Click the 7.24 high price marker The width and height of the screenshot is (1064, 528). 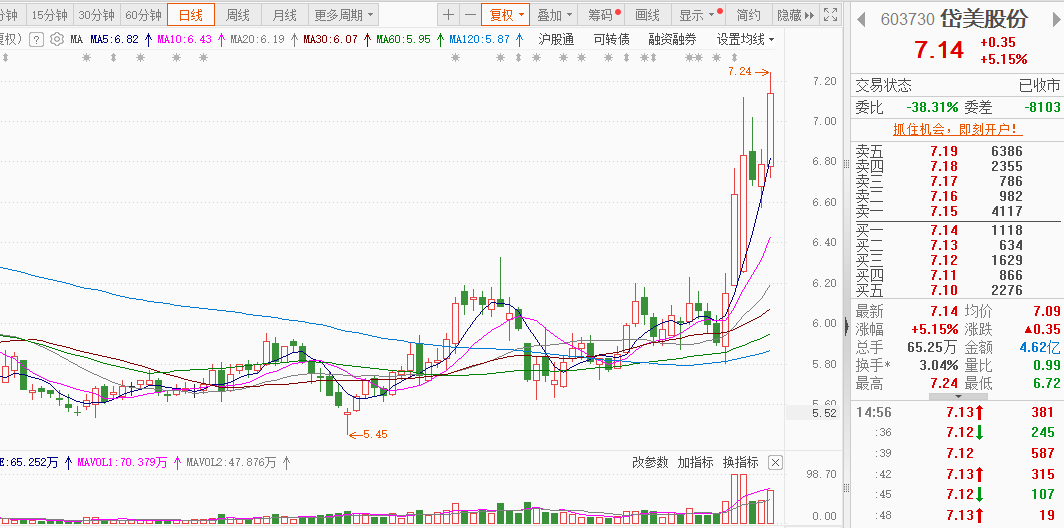[748, 71]
